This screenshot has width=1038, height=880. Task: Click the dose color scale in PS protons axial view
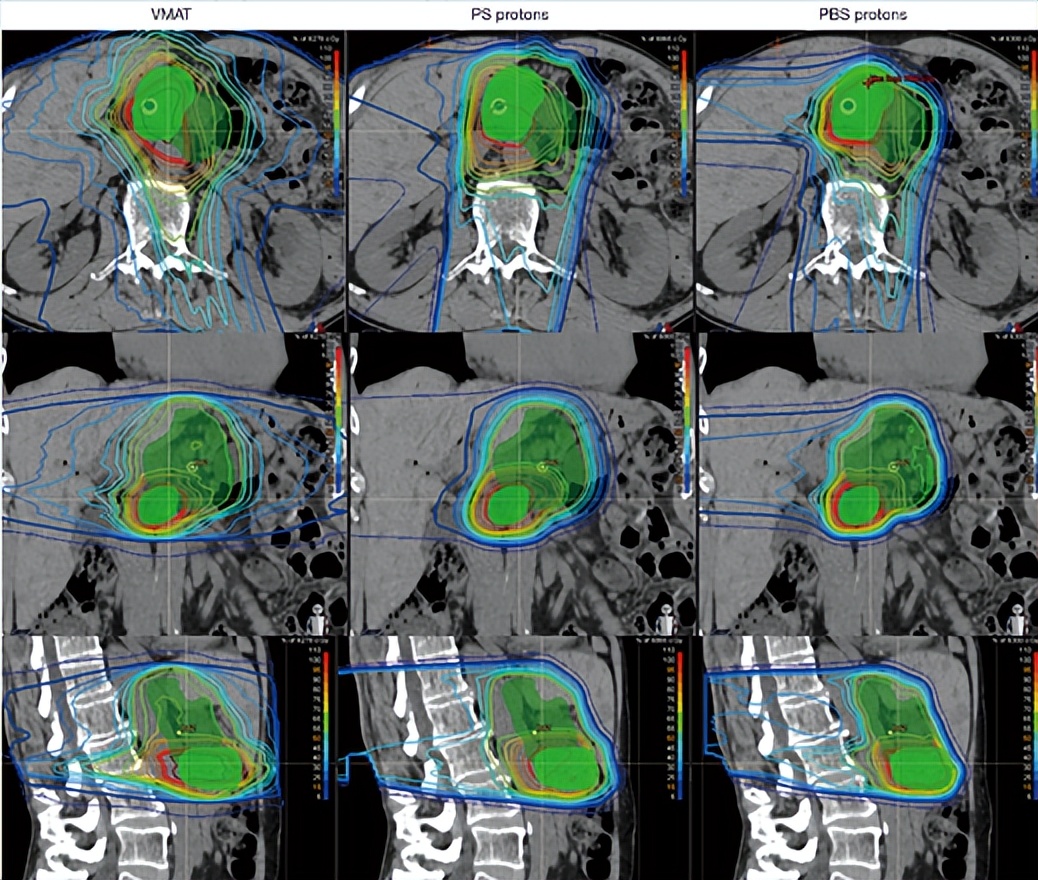click(x=684, y=122)
